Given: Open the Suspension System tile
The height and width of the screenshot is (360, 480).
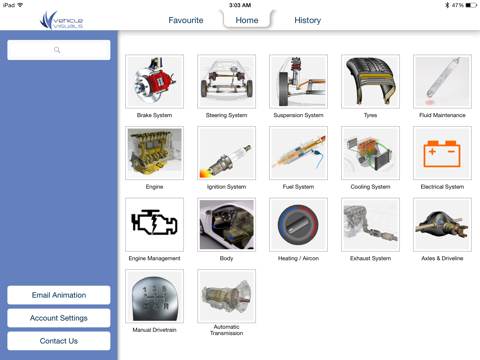Looking at the screenshot, I should tap(298, 82).
